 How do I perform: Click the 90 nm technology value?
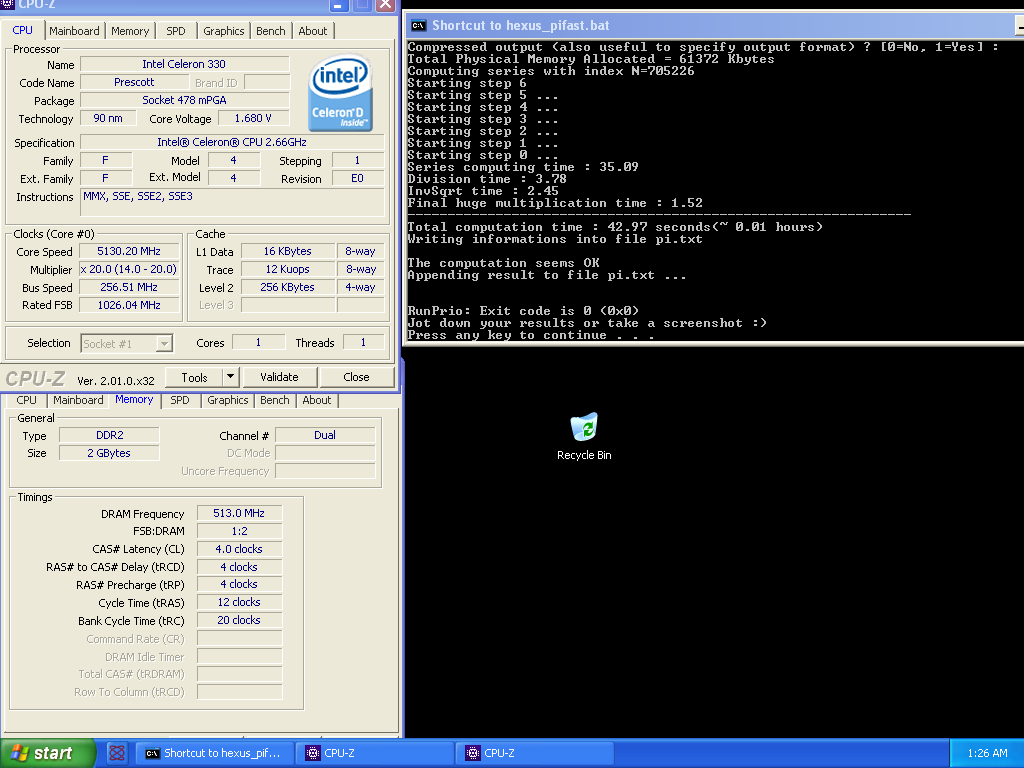tap(108, 118)
